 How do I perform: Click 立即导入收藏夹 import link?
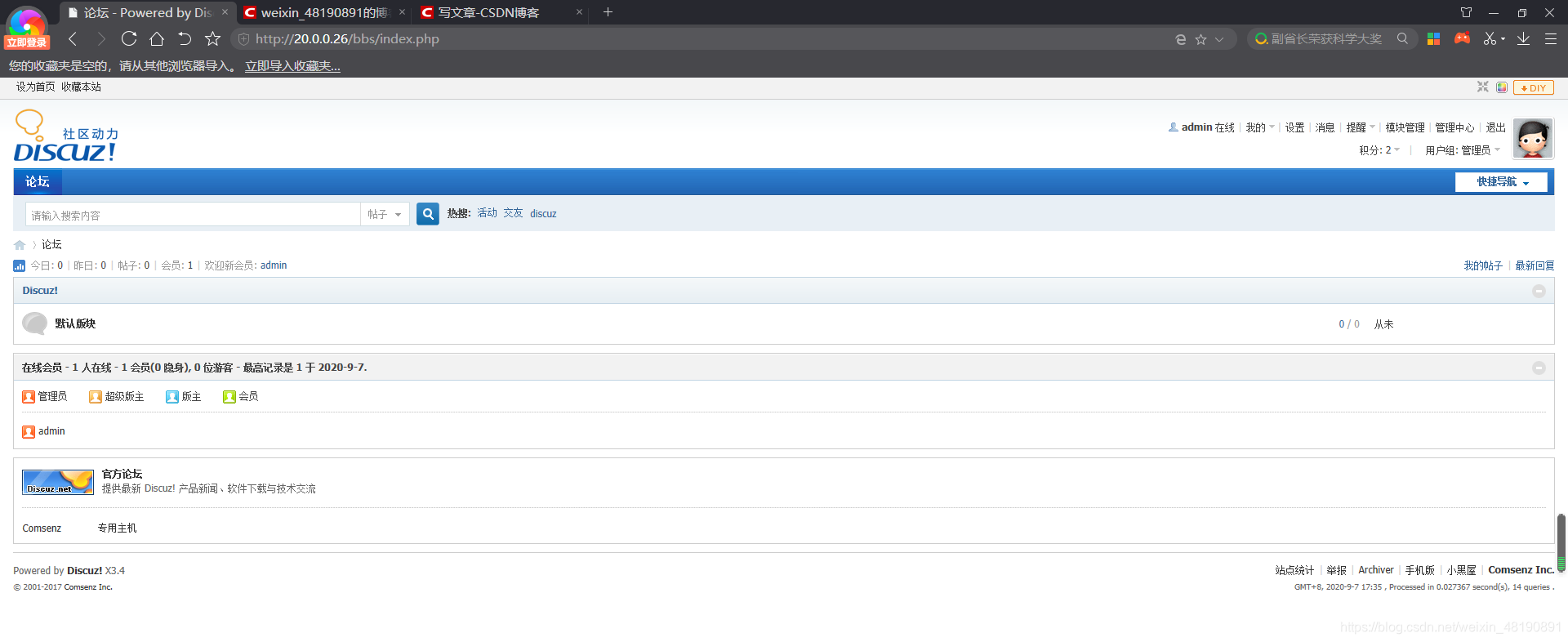tap(292, 66)
